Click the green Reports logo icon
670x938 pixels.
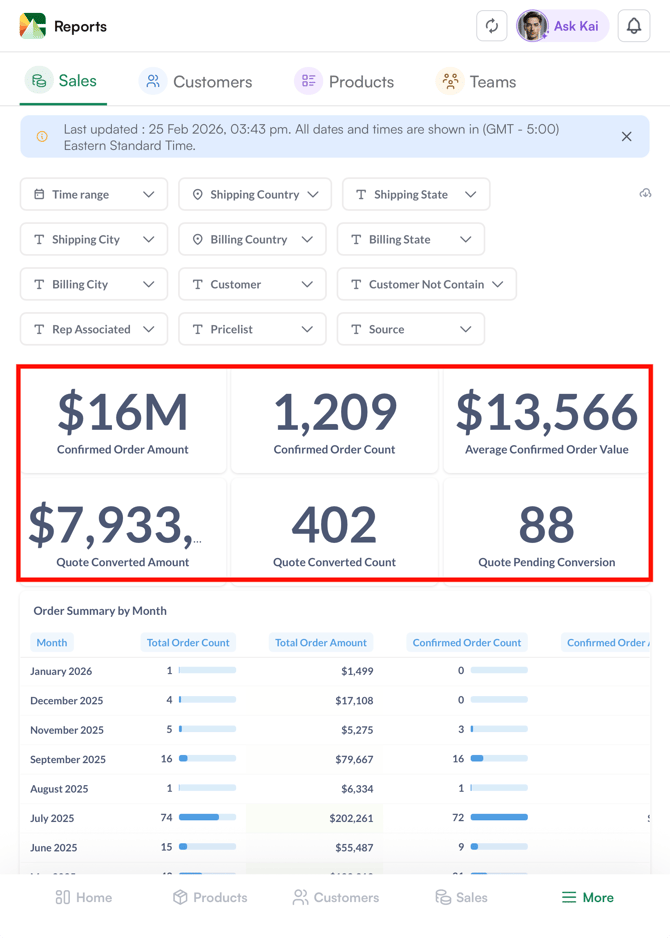31,26
